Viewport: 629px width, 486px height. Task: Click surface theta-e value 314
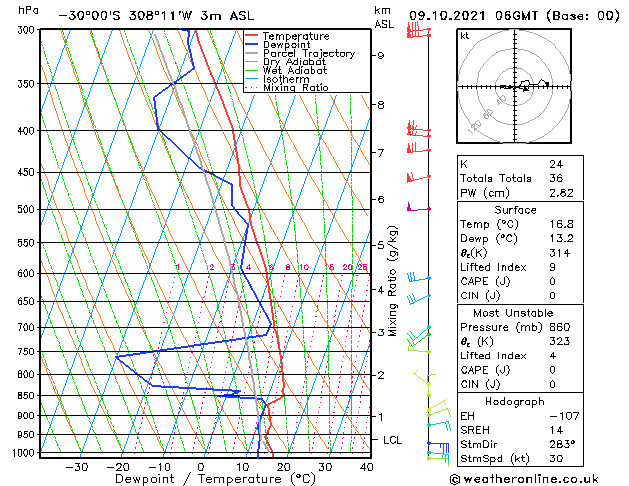click(x=560, y=253)
